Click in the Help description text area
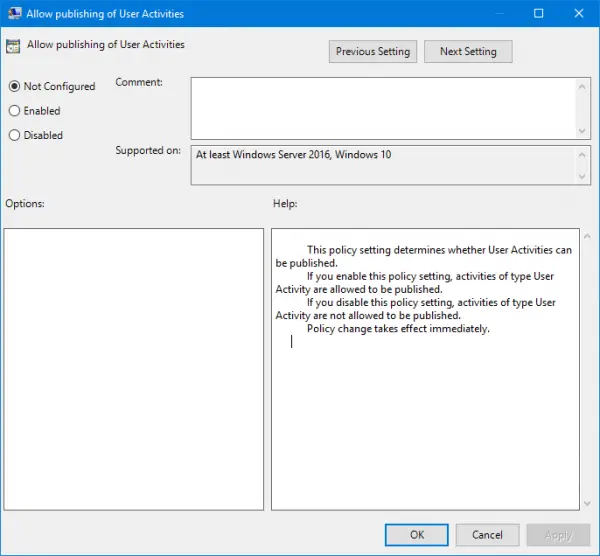 [425, 369]
